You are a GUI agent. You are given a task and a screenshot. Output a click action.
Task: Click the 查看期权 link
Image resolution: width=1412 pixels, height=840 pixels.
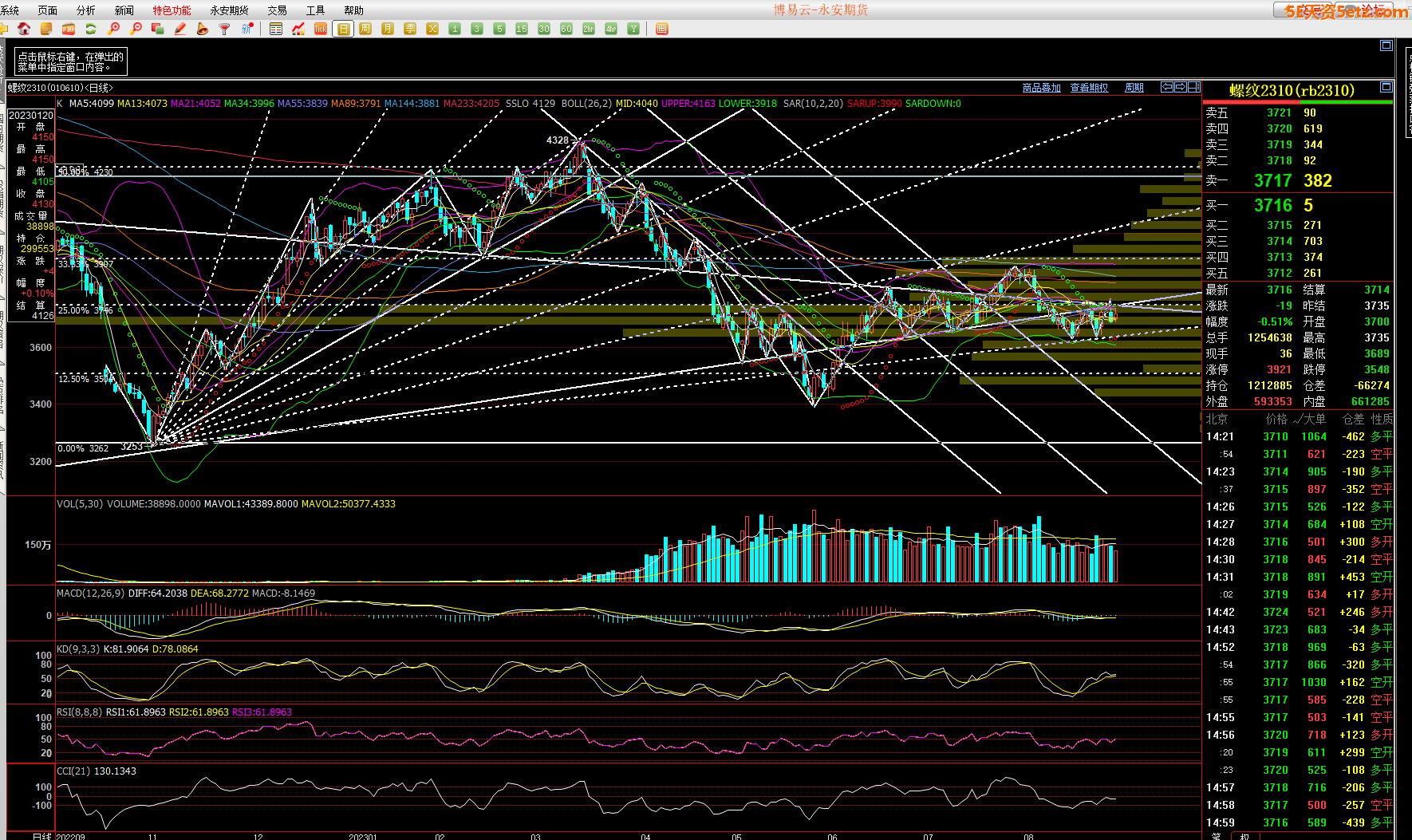1090,88
